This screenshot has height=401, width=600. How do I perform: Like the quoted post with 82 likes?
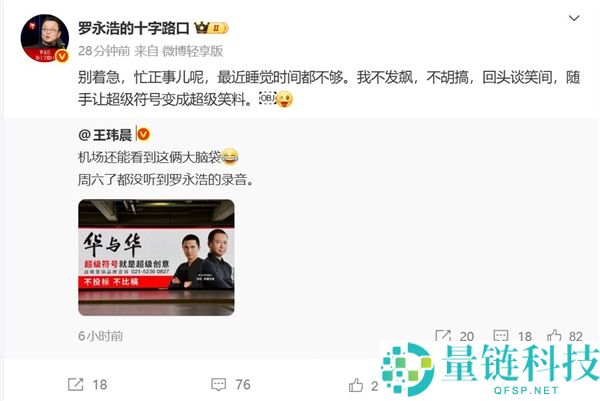[554, 336]
